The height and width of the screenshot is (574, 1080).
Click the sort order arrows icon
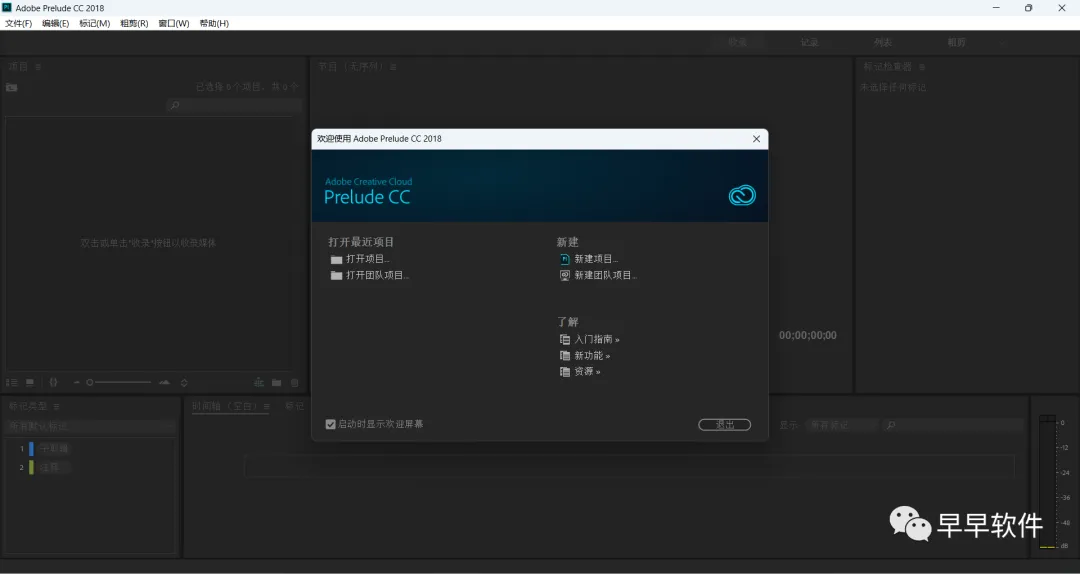184,382
